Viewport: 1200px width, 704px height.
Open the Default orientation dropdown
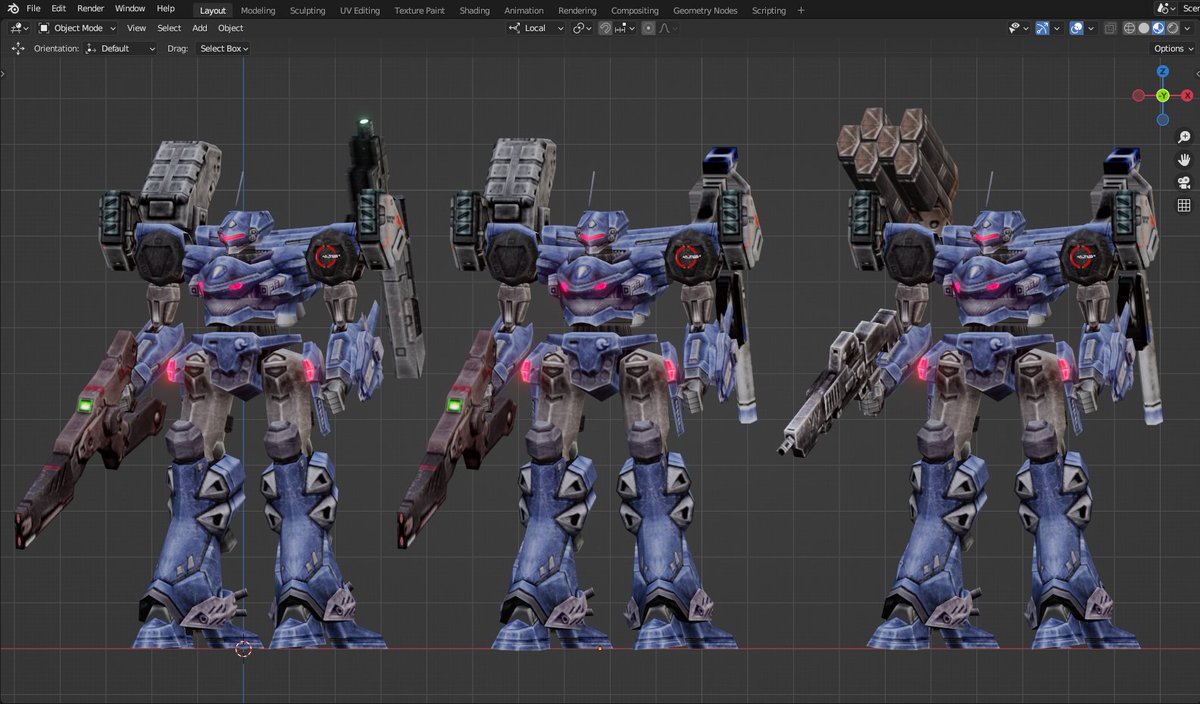[x=118, y=48]
